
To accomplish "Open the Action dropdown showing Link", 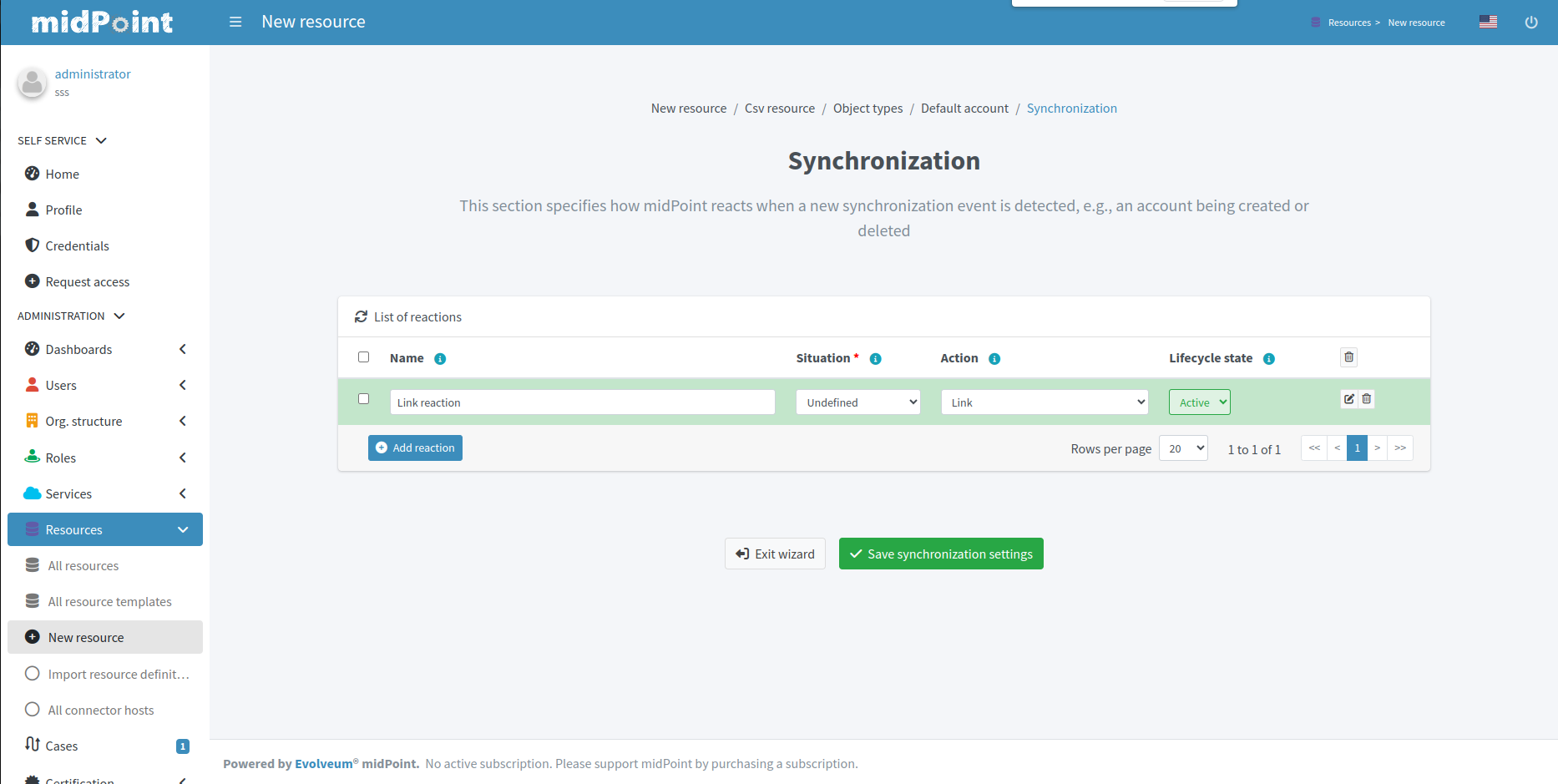I will click(x=1044, y=402).
